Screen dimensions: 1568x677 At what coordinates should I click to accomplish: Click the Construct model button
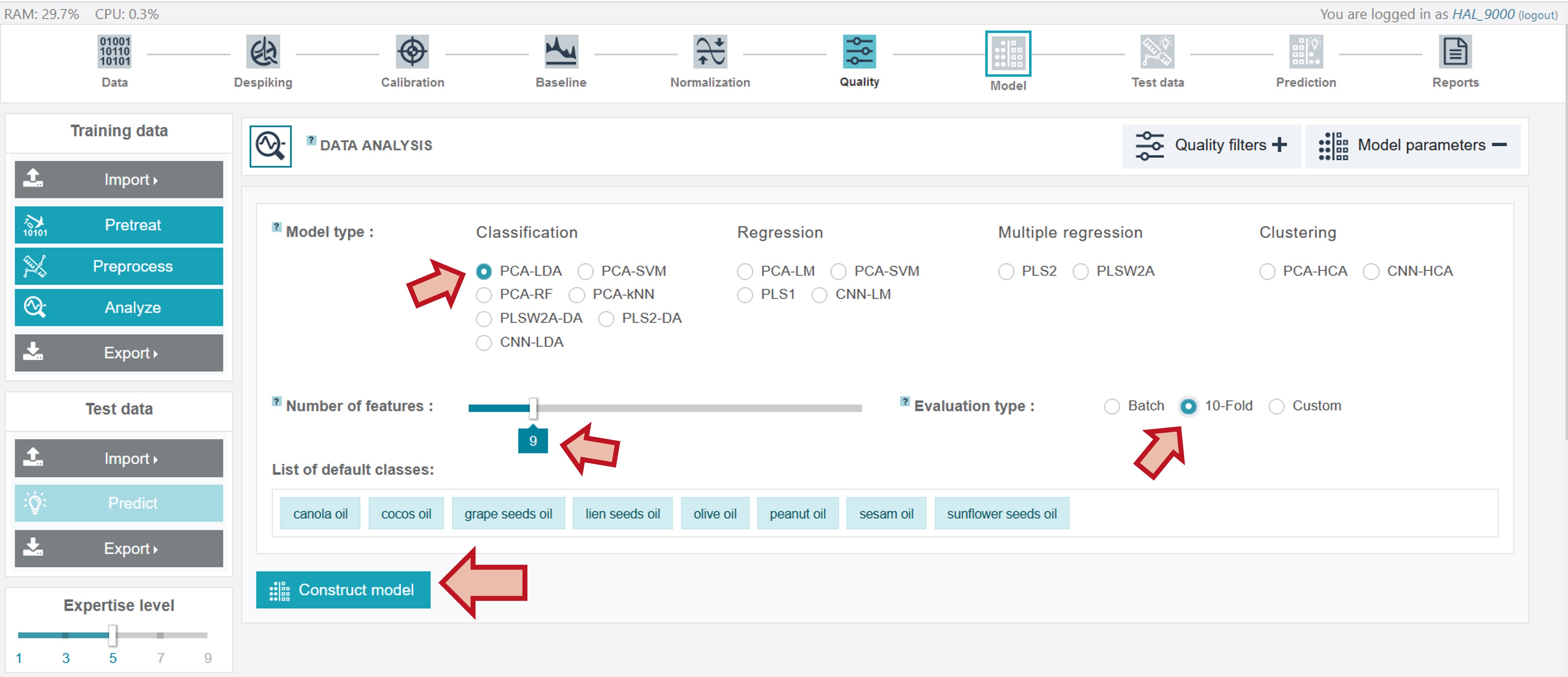click(x=343, y=589)
